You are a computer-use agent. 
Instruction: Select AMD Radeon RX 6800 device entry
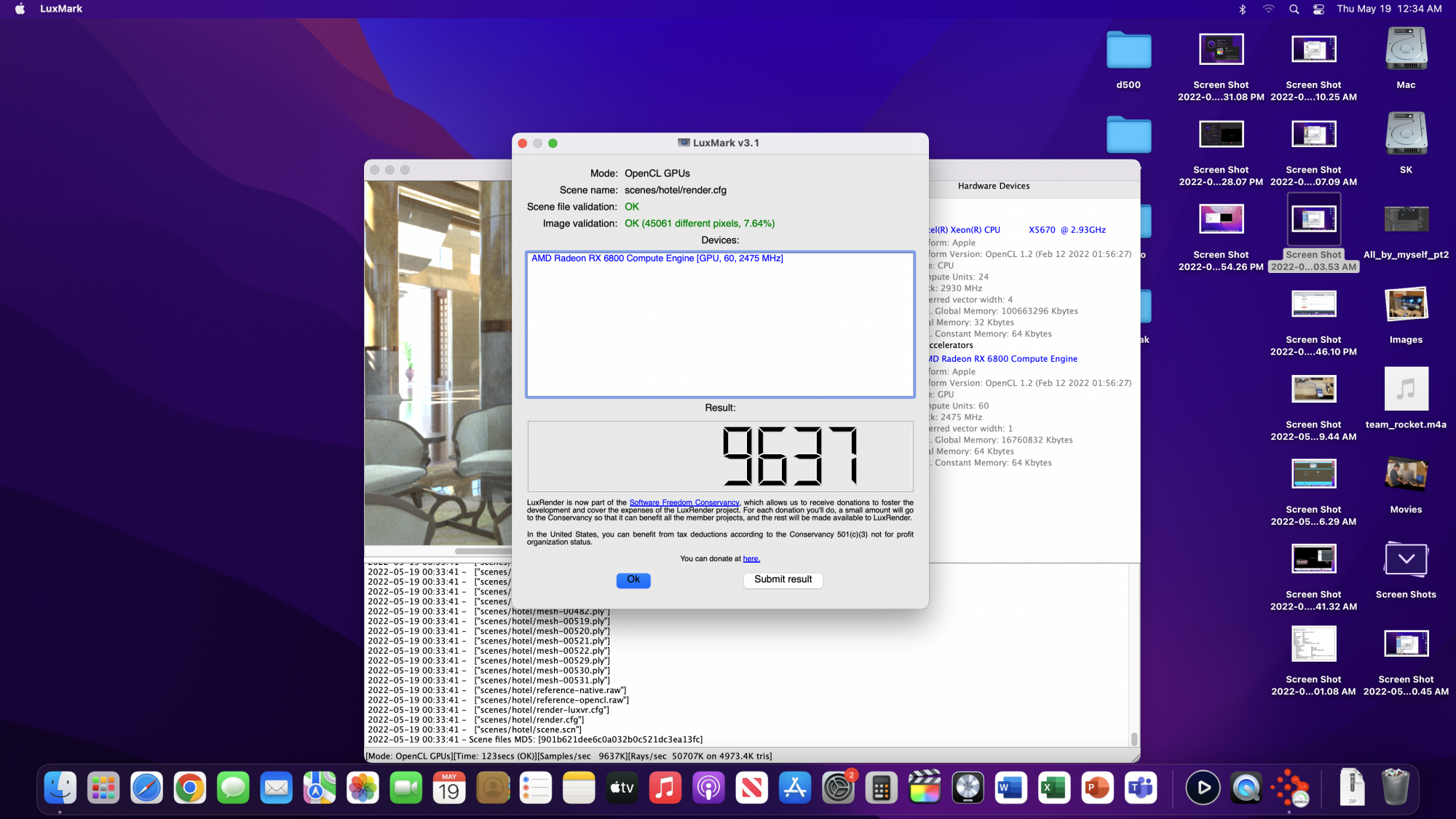tap(657, 258)
